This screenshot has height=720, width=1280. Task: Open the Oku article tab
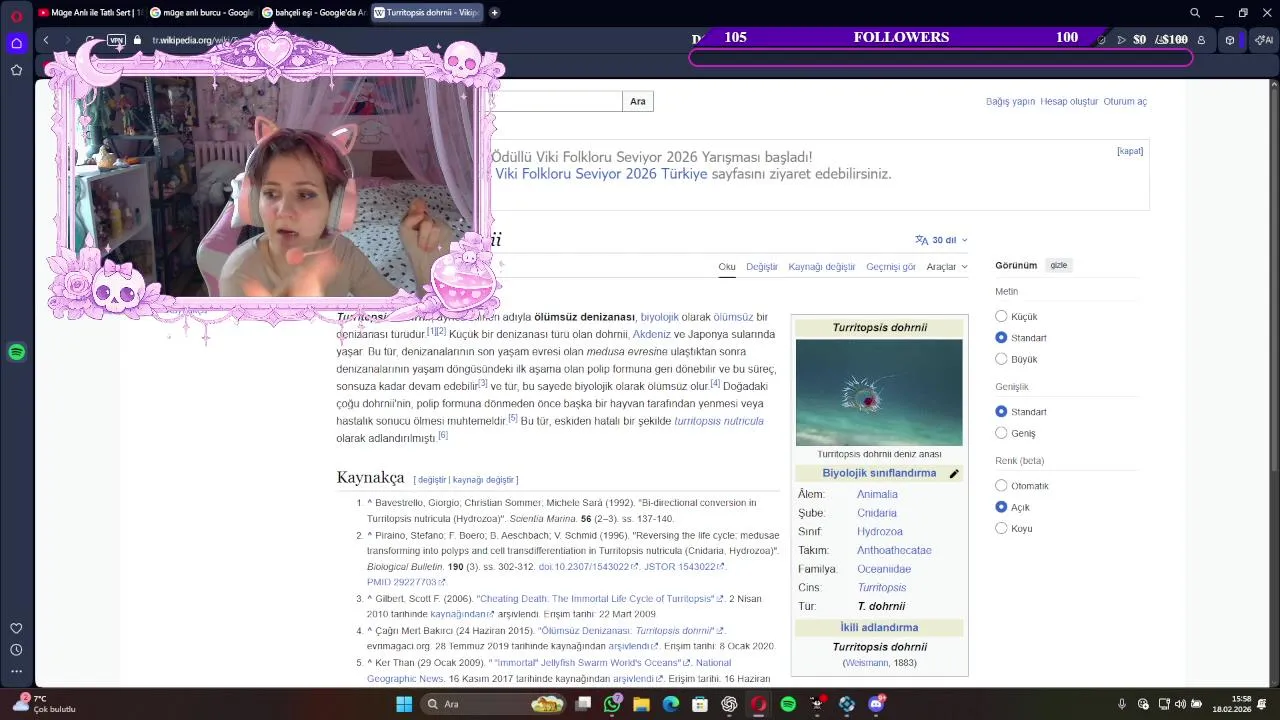pos(727,267)
